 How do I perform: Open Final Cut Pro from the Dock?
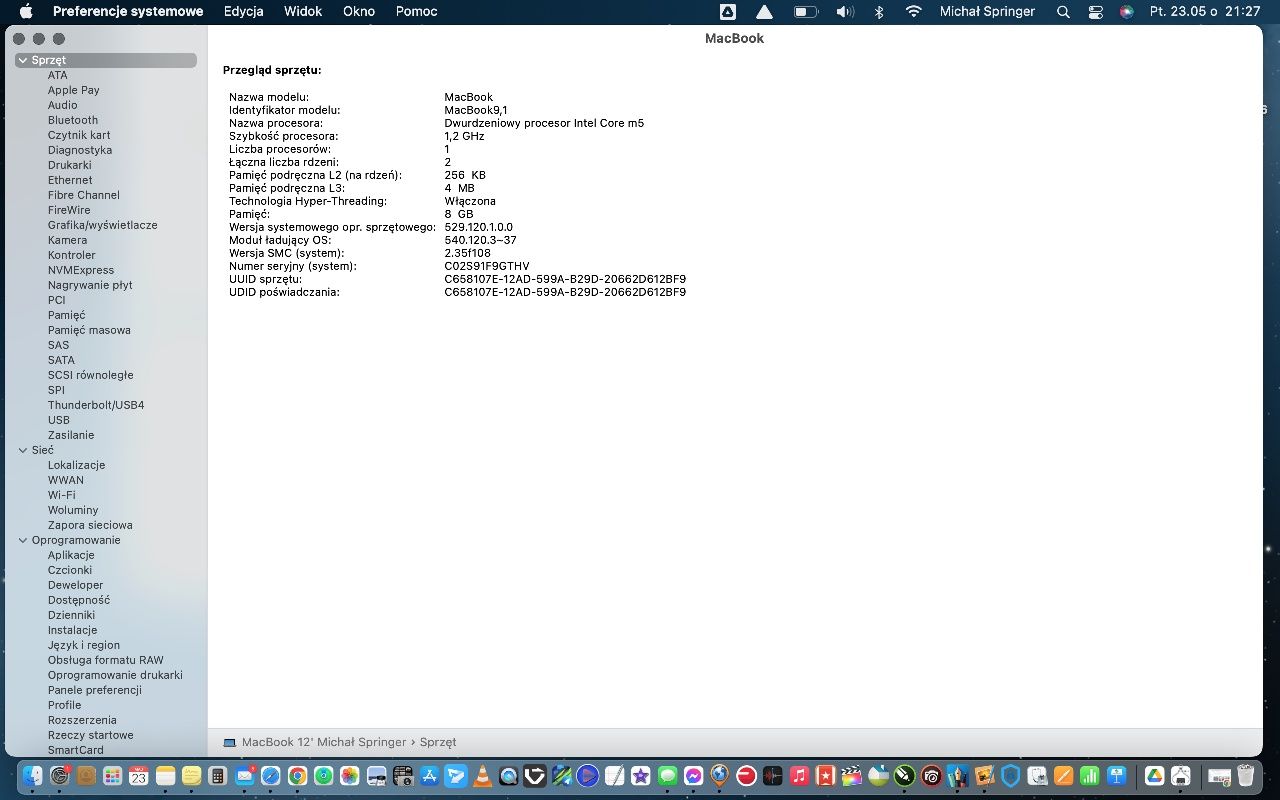pyautogui.click(x=852, y=775)
